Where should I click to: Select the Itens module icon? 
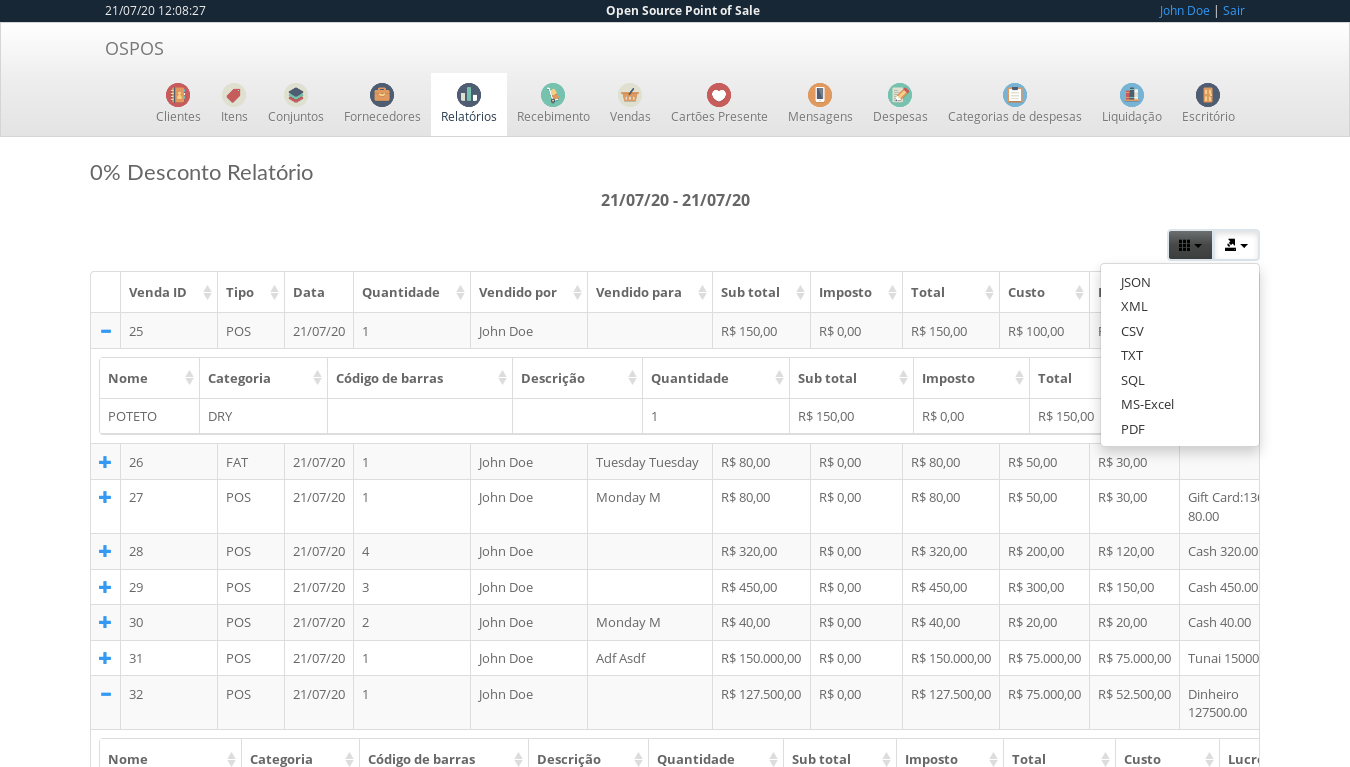234,103
